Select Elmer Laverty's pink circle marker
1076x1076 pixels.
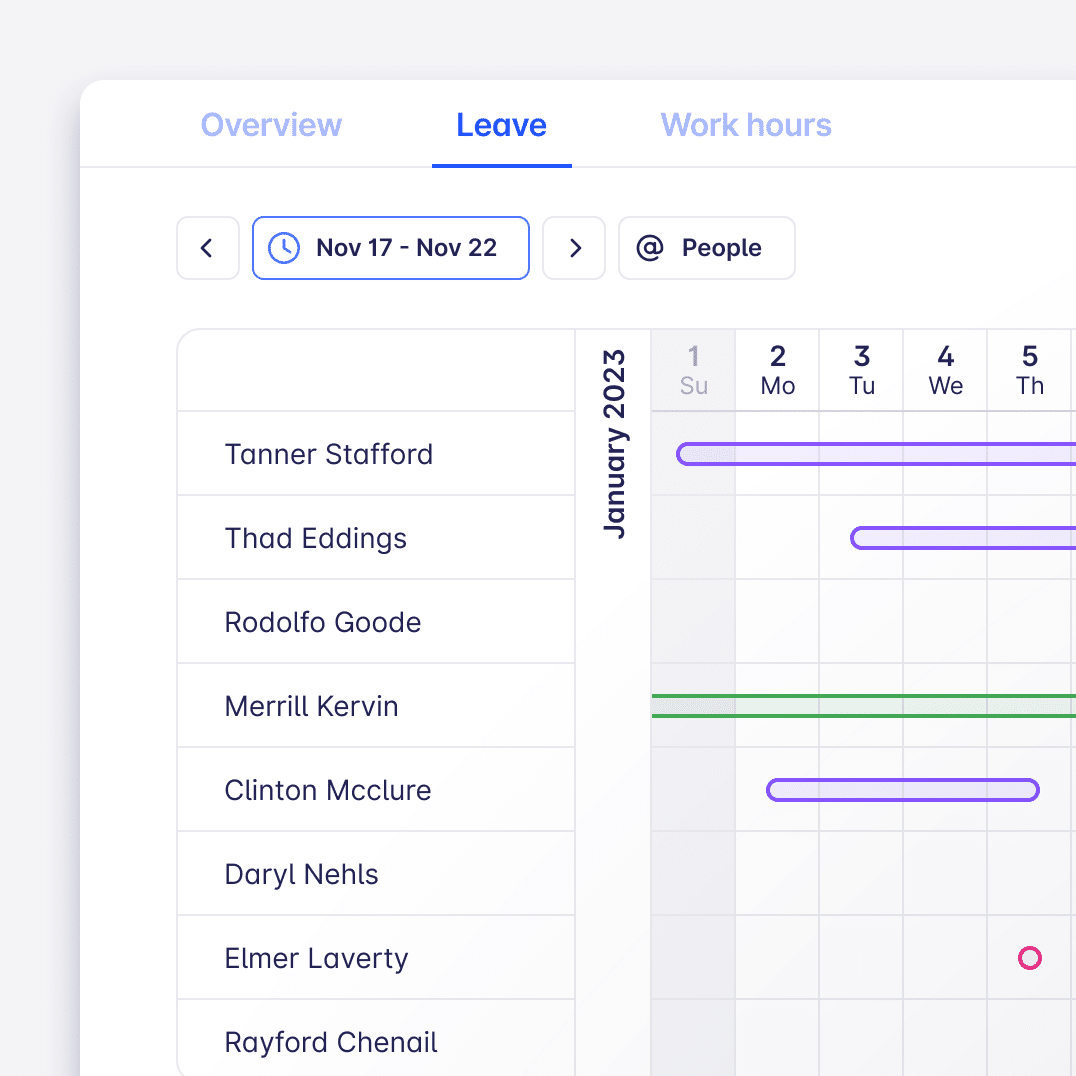(1029, 958)
